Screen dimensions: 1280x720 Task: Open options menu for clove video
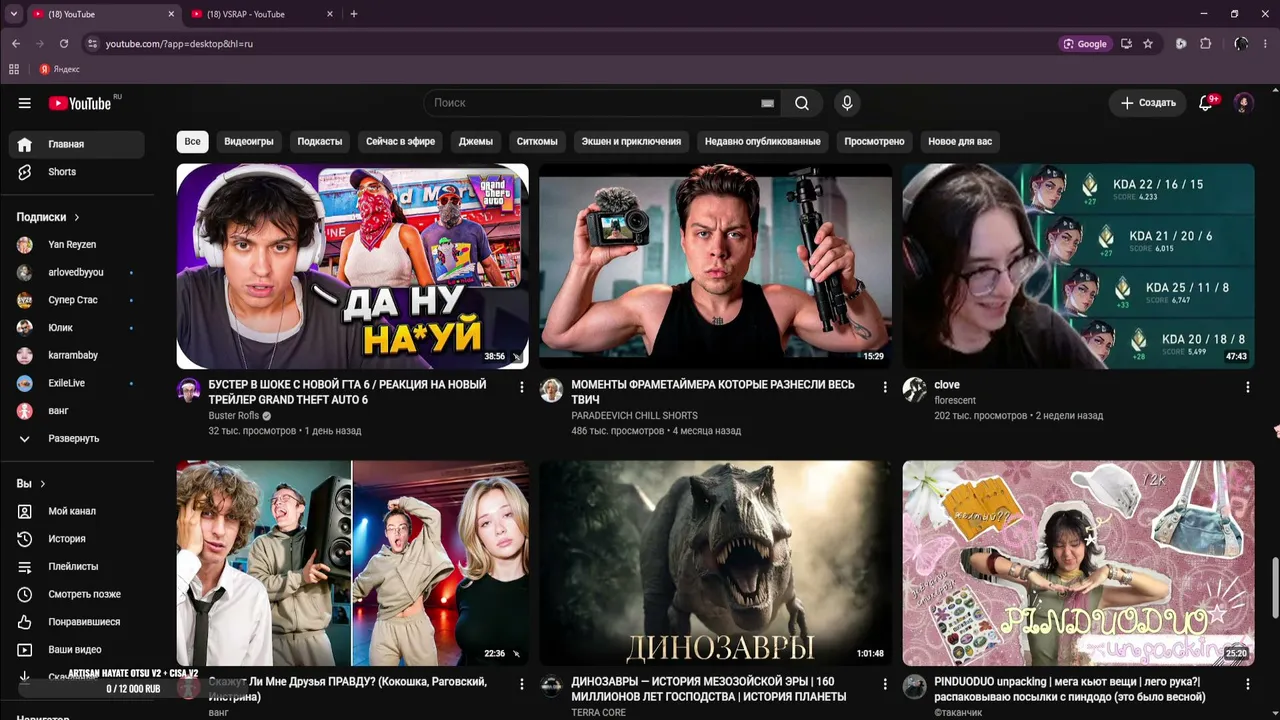(x=1247, y=387)
